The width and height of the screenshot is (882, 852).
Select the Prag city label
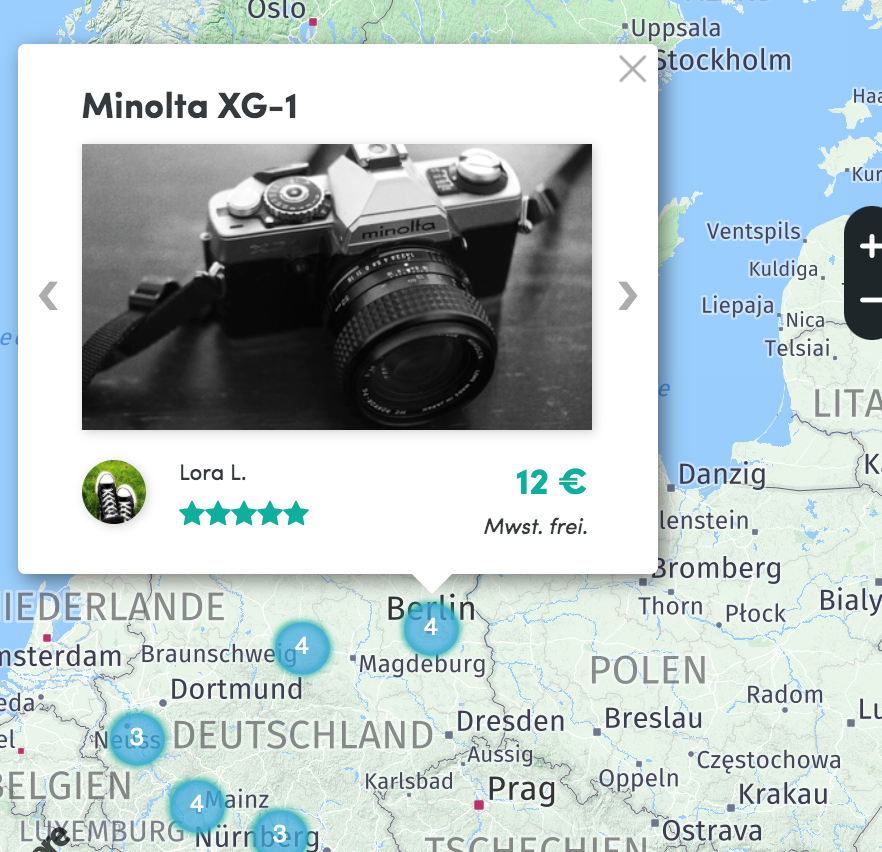pyautogui.click(x=521, y=790)
